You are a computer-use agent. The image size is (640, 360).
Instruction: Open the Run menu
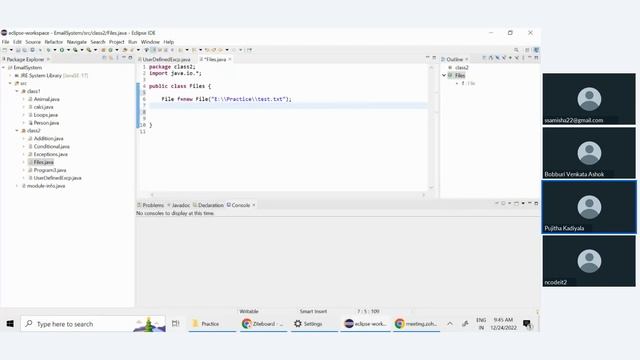coord(132,42)
